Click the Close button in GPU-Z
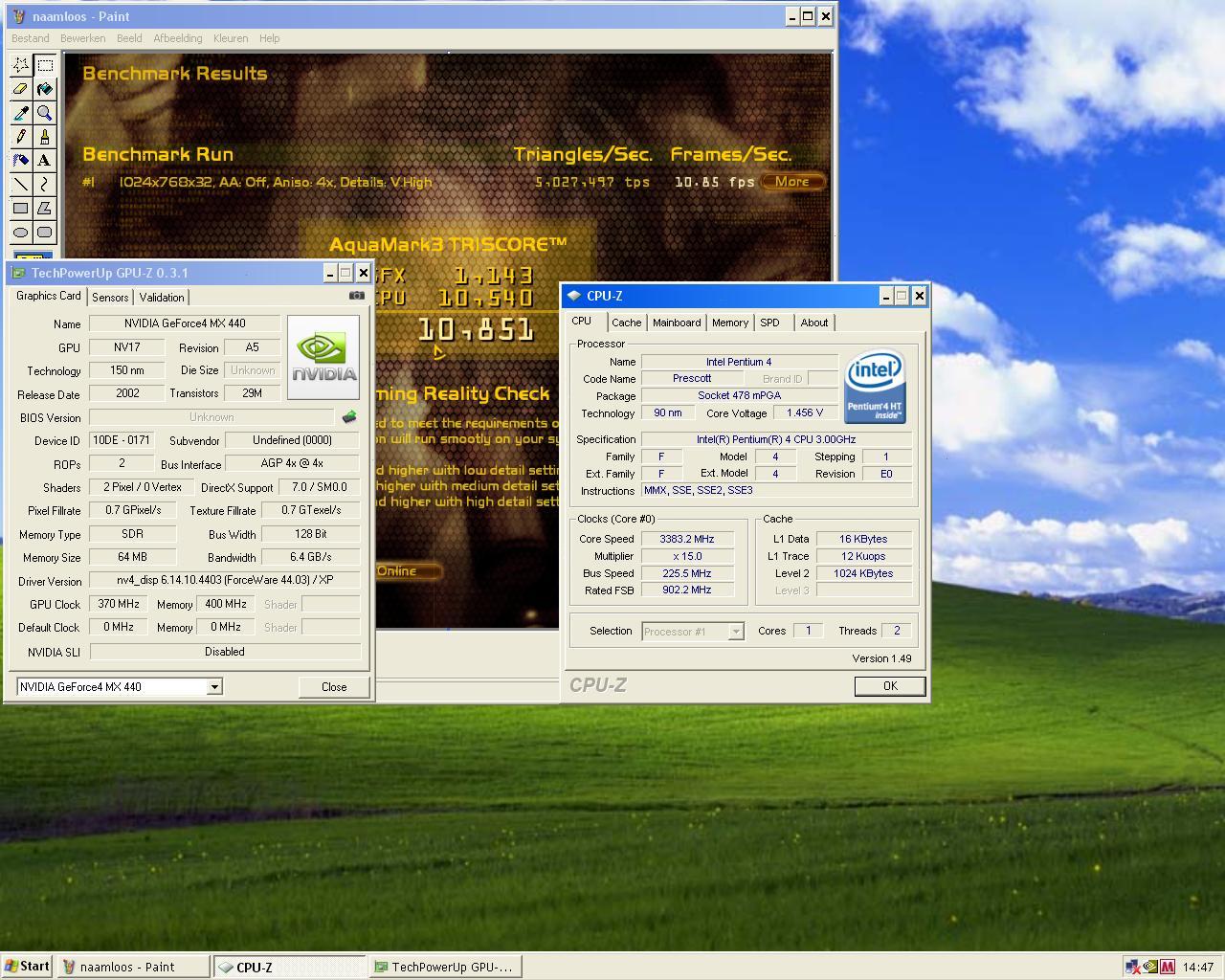Viewport: 1225px width, 980px height. (x=334, y=687)
